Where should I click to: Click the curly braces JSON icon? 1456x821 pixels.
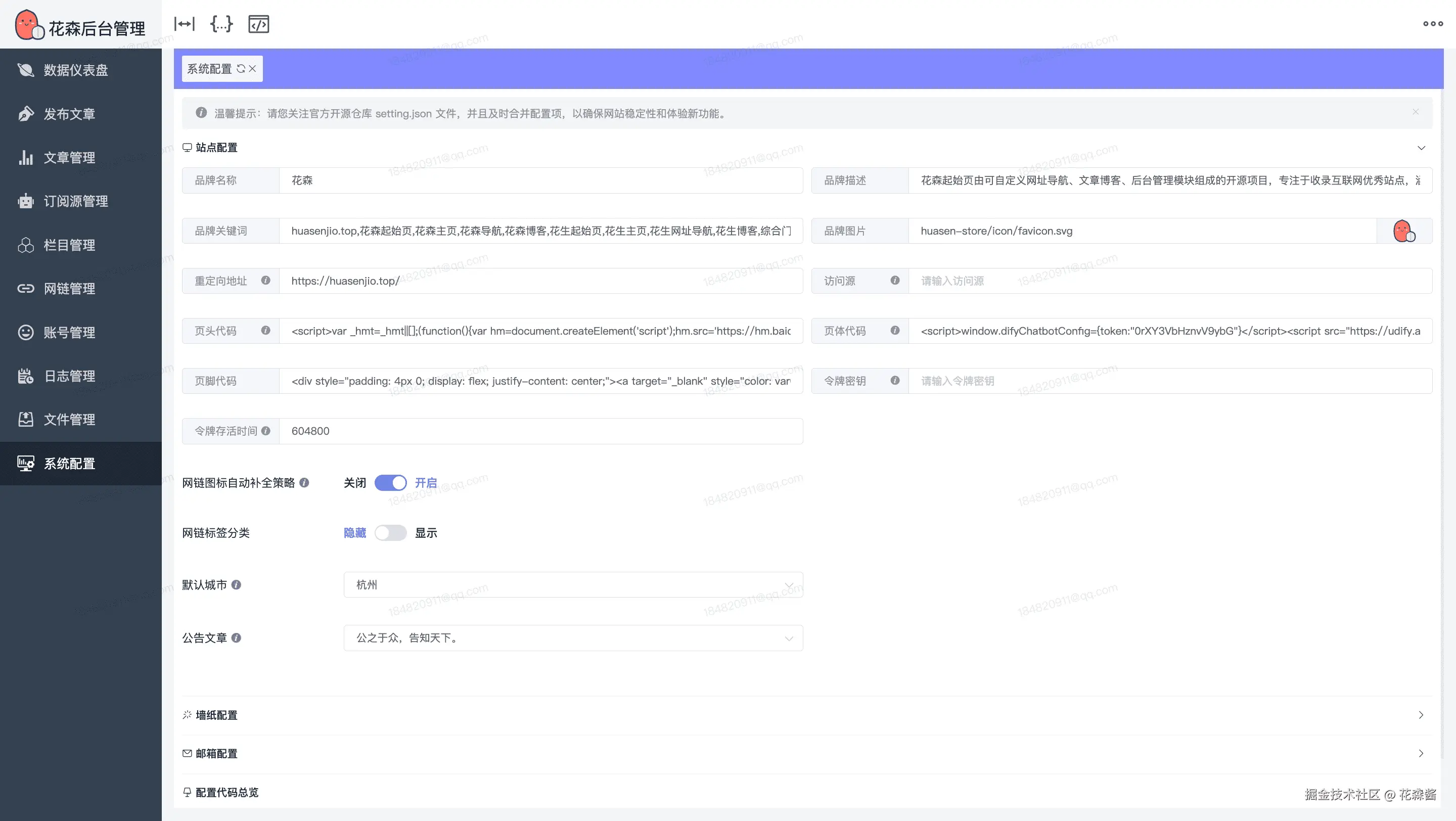221,24
